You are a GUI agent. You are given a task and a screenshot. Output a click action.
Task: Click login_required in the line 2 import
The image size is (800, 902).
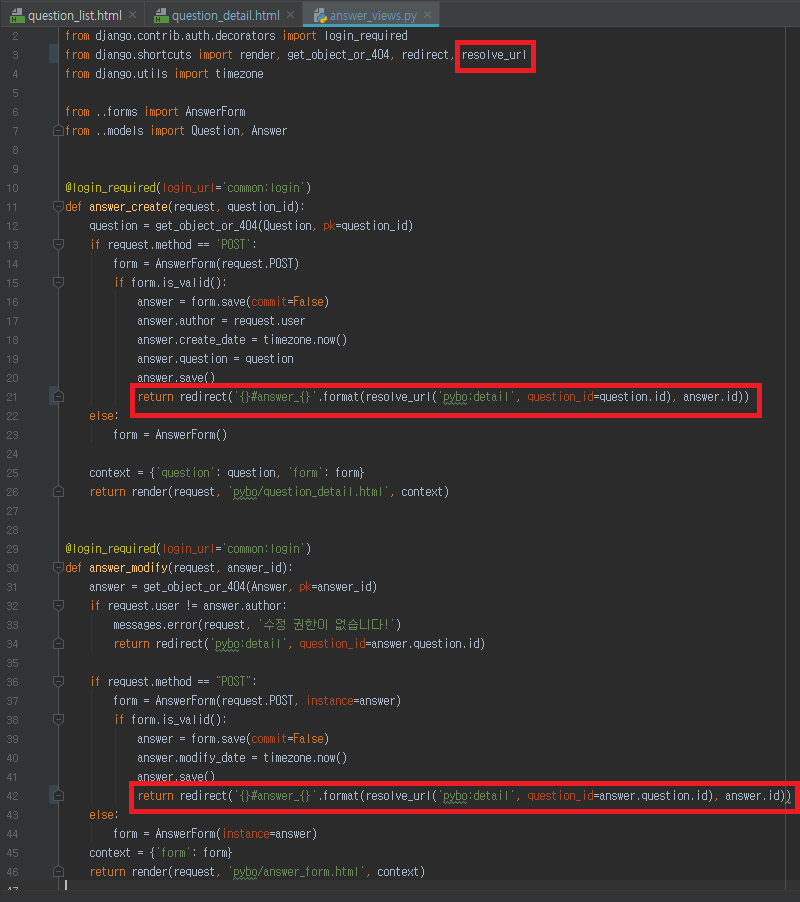(x=366, y=36)
